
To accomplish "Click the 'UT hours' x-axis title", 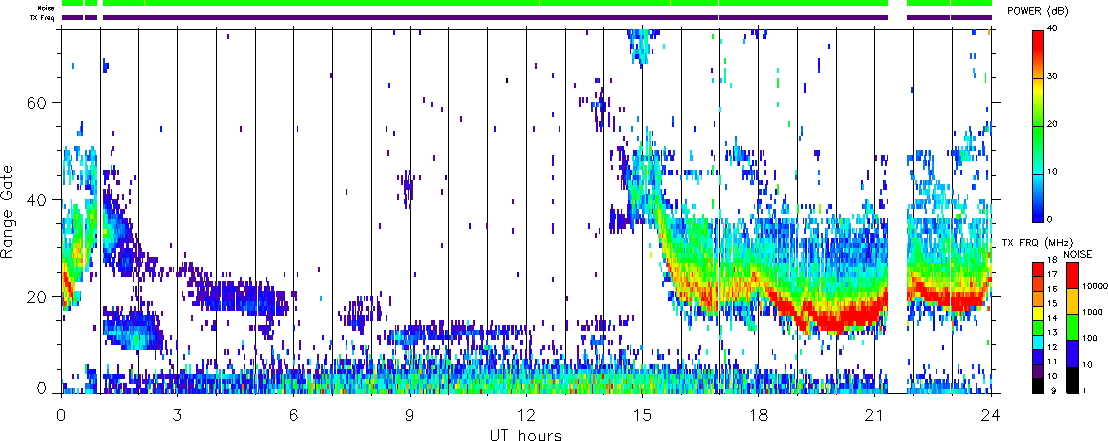I will point(526,434).
